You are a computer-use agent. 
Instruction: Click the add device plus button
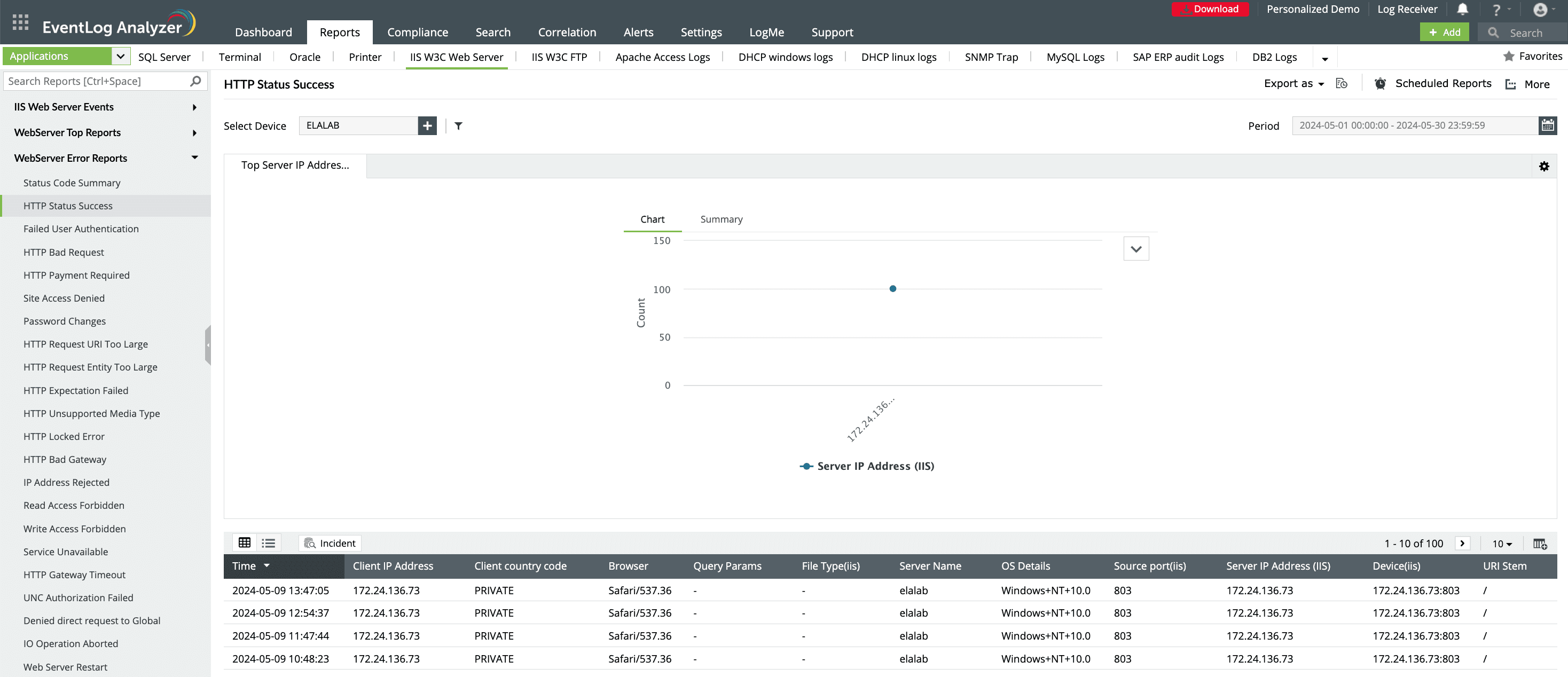[x=427, y=126]
